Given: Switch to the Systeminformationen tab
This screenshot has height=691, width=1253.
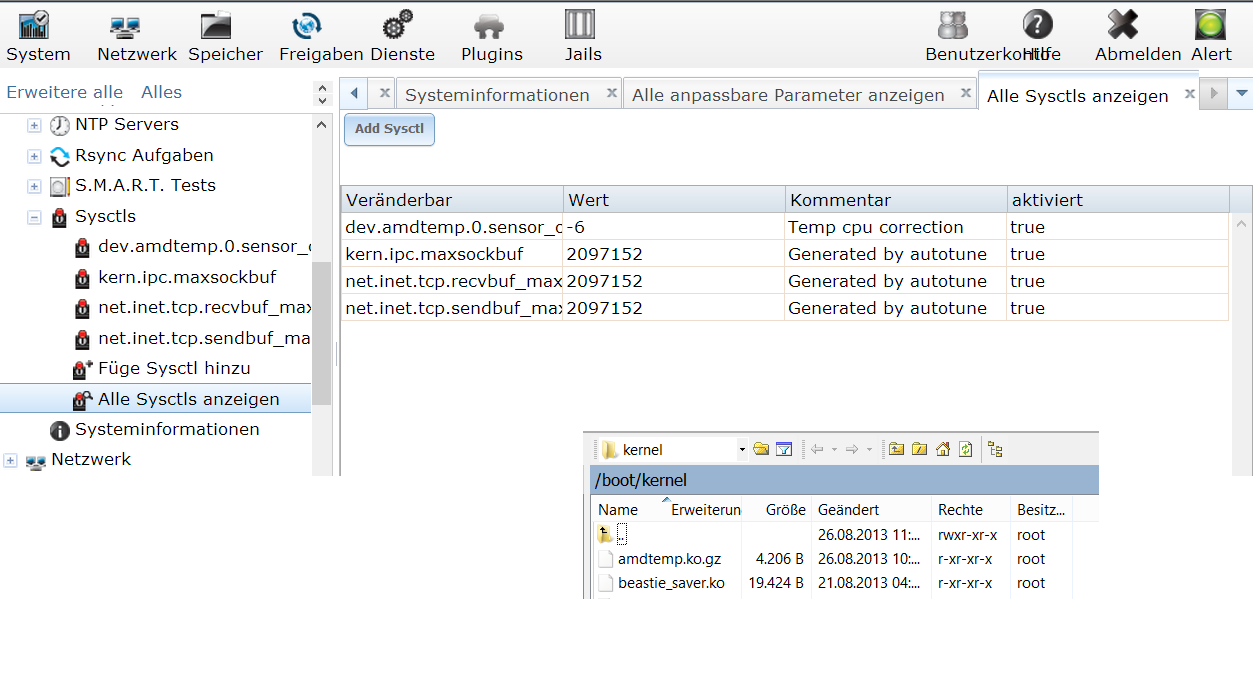Looking at the screenshot, I should (497, 95).
